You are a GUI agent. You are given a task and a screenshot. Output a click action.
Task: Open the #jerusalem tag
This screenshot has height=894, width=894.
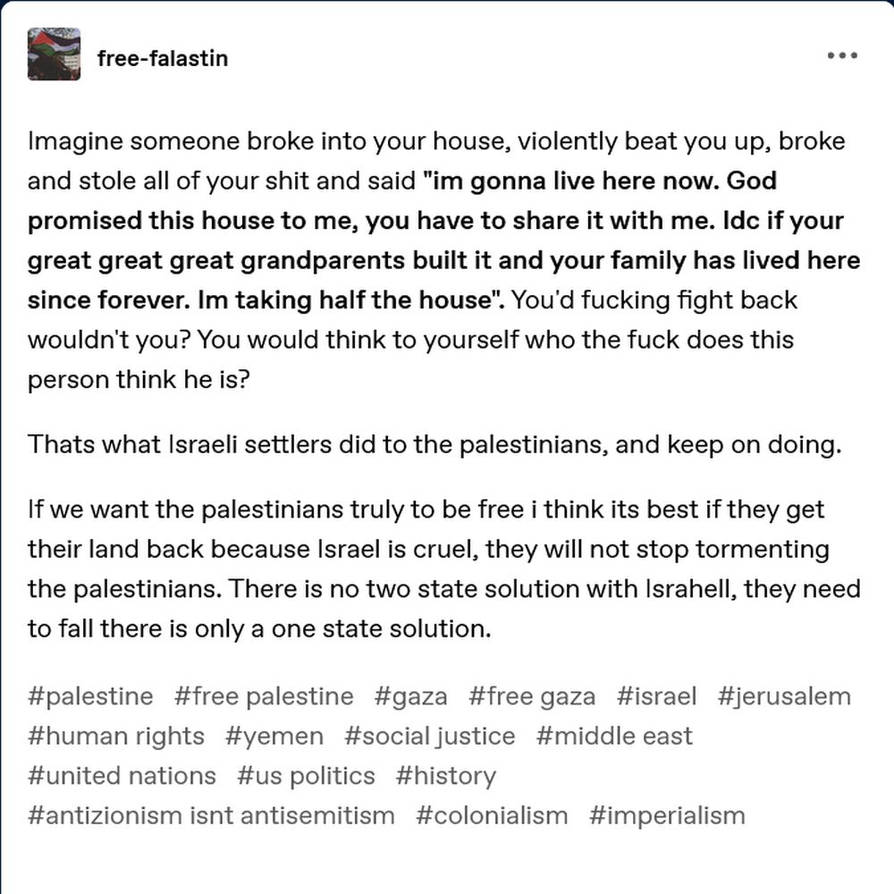coord(785,696)
